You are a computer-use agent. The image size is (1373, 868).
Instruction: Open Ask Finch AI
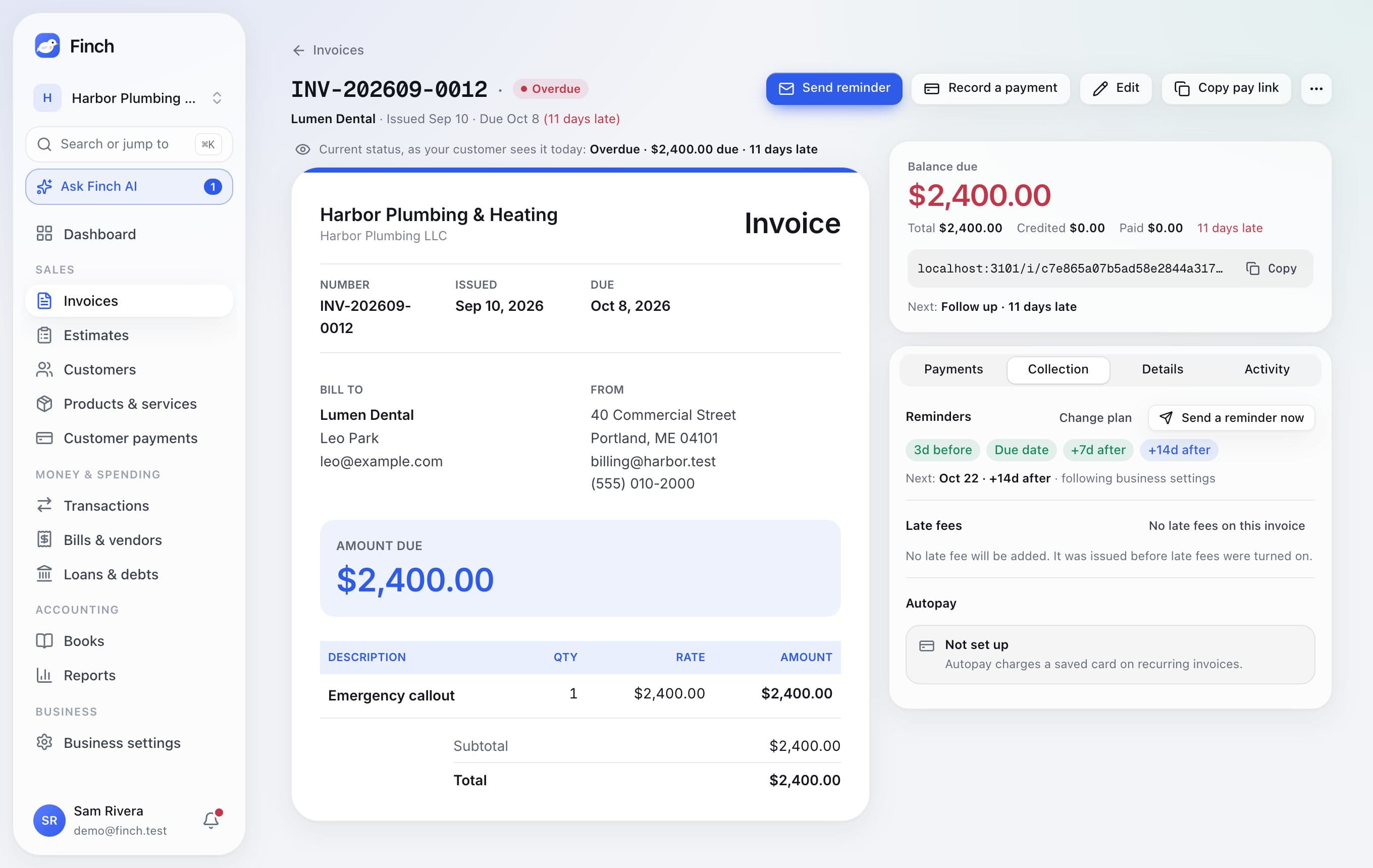click(x=129, y=186)
